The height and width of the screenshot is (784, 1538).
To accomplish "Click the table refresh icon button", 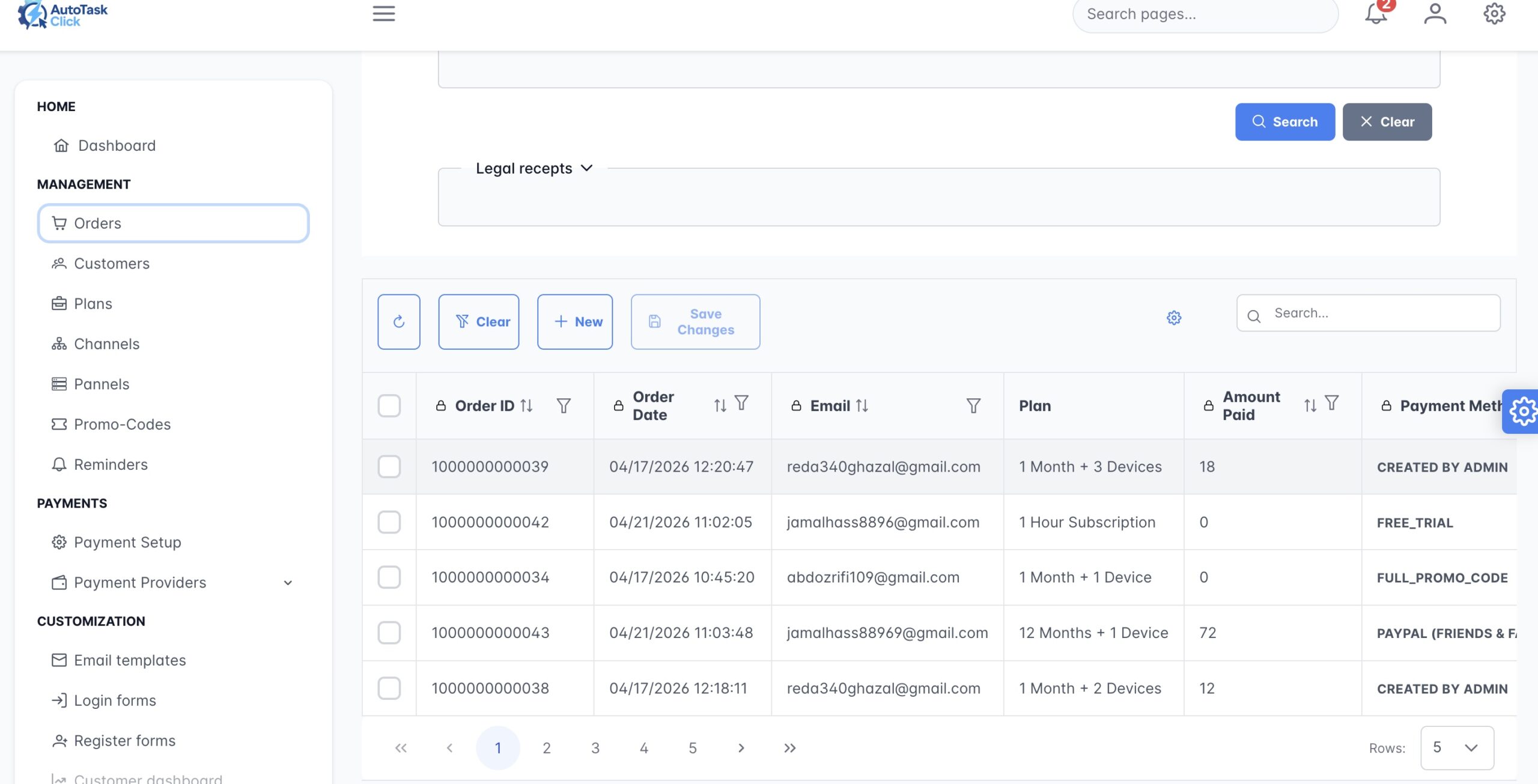I will [399, 321].
